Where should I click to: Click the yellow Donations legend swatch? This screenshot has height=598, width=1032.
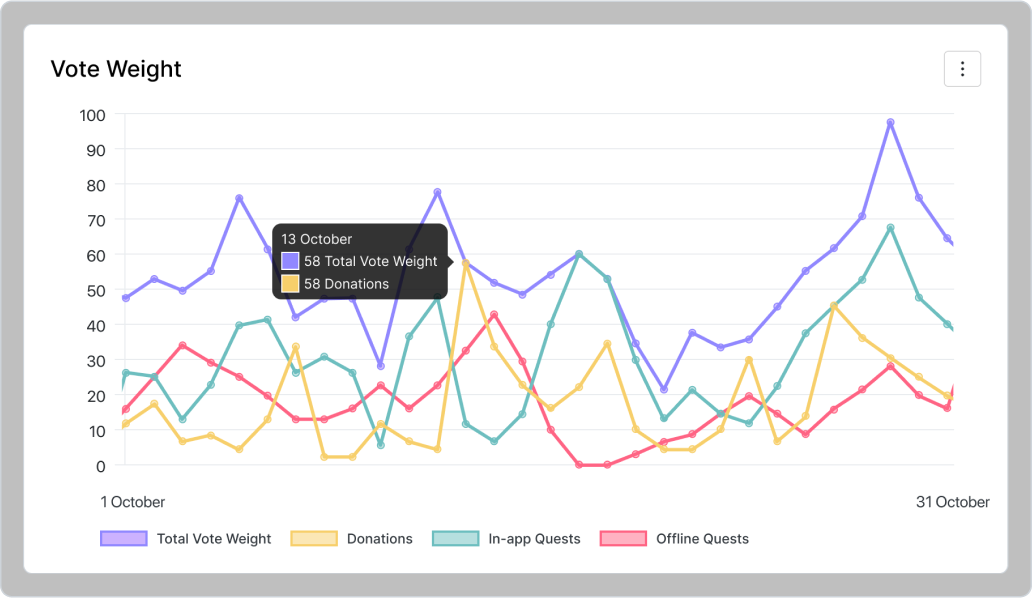point(314,538)
